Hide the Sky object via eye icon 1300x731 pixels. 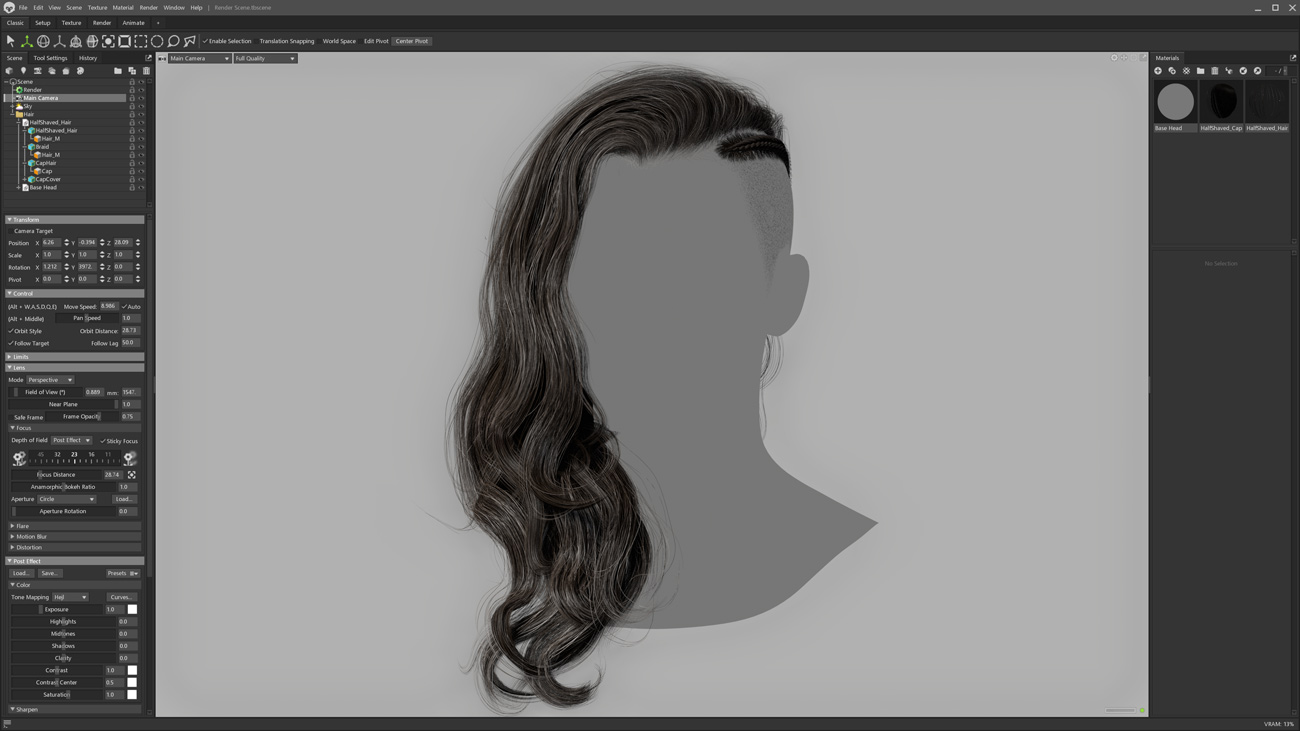(x=141, y=106)
